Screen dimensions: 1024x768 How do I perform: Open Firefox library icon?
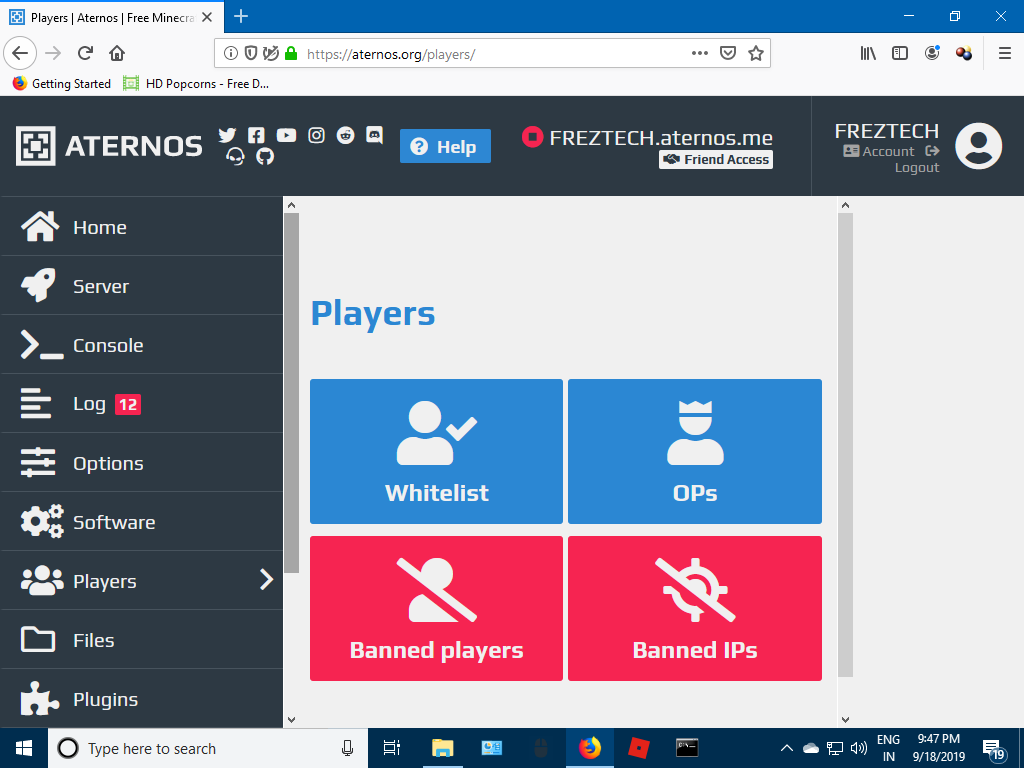pyautogui.click(x=868, y=54)
